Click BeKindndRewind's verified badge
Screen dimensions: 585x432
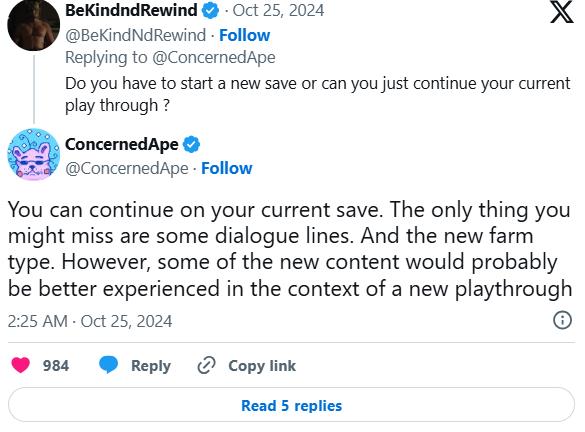click(210, 10)
